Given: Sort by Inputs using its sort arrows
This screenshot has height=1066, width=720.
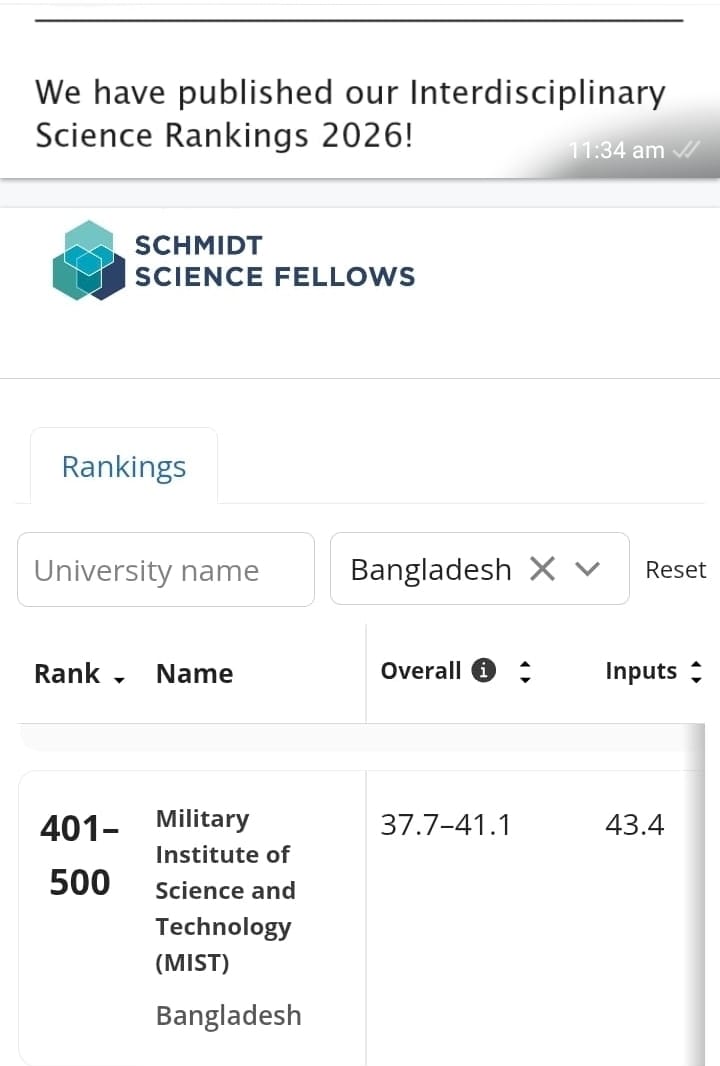Looking at the screenshot, I should (x=697, y=672).
